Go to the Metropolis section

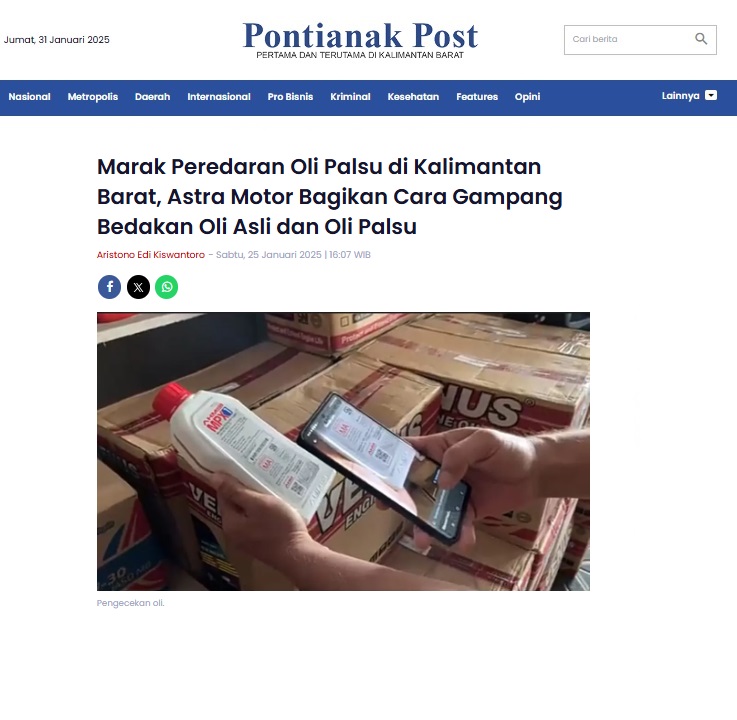[x=93, y=97]
